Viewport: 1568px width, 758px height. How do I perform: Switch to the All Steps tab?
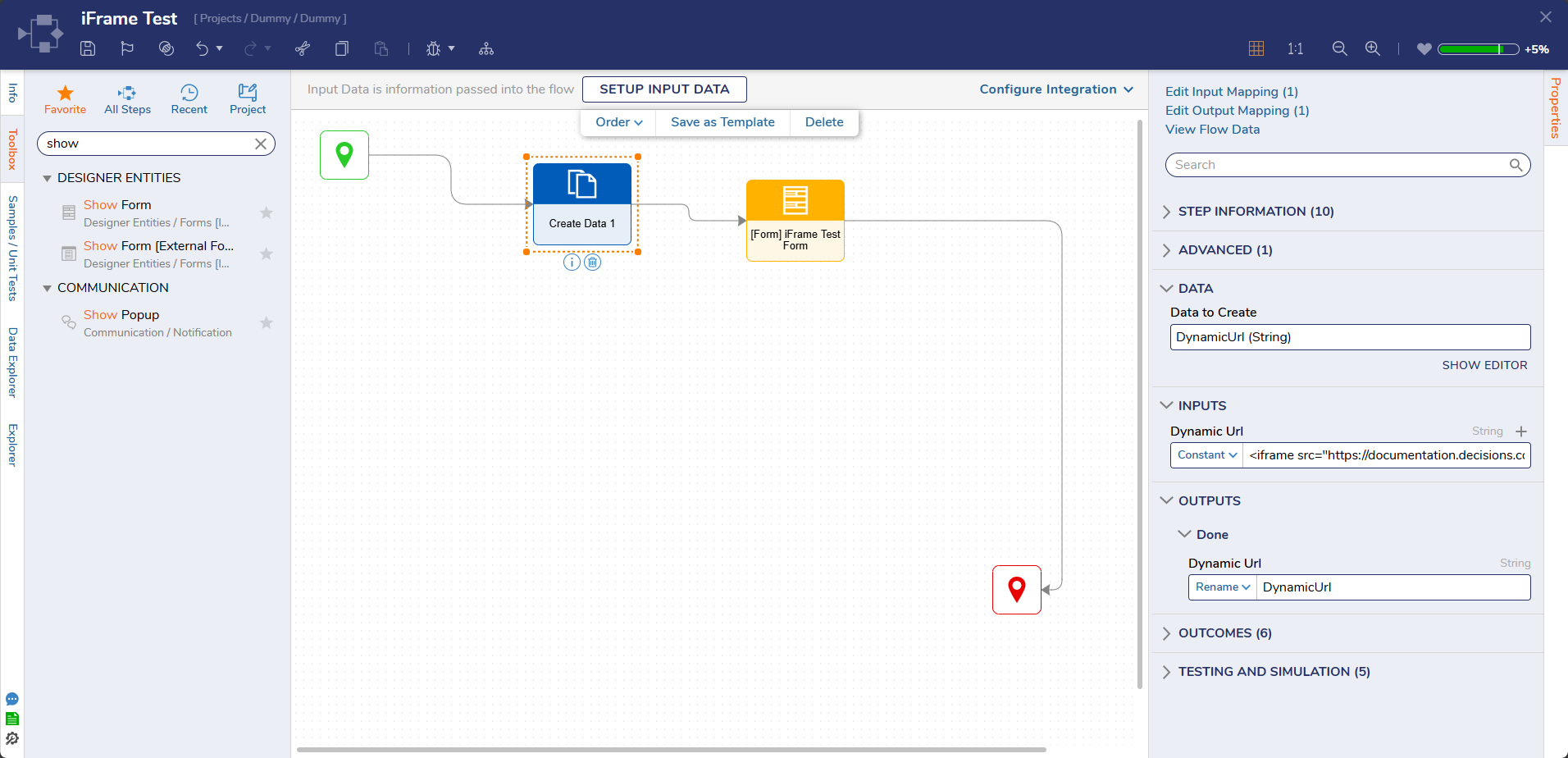(x=127, y=99)
